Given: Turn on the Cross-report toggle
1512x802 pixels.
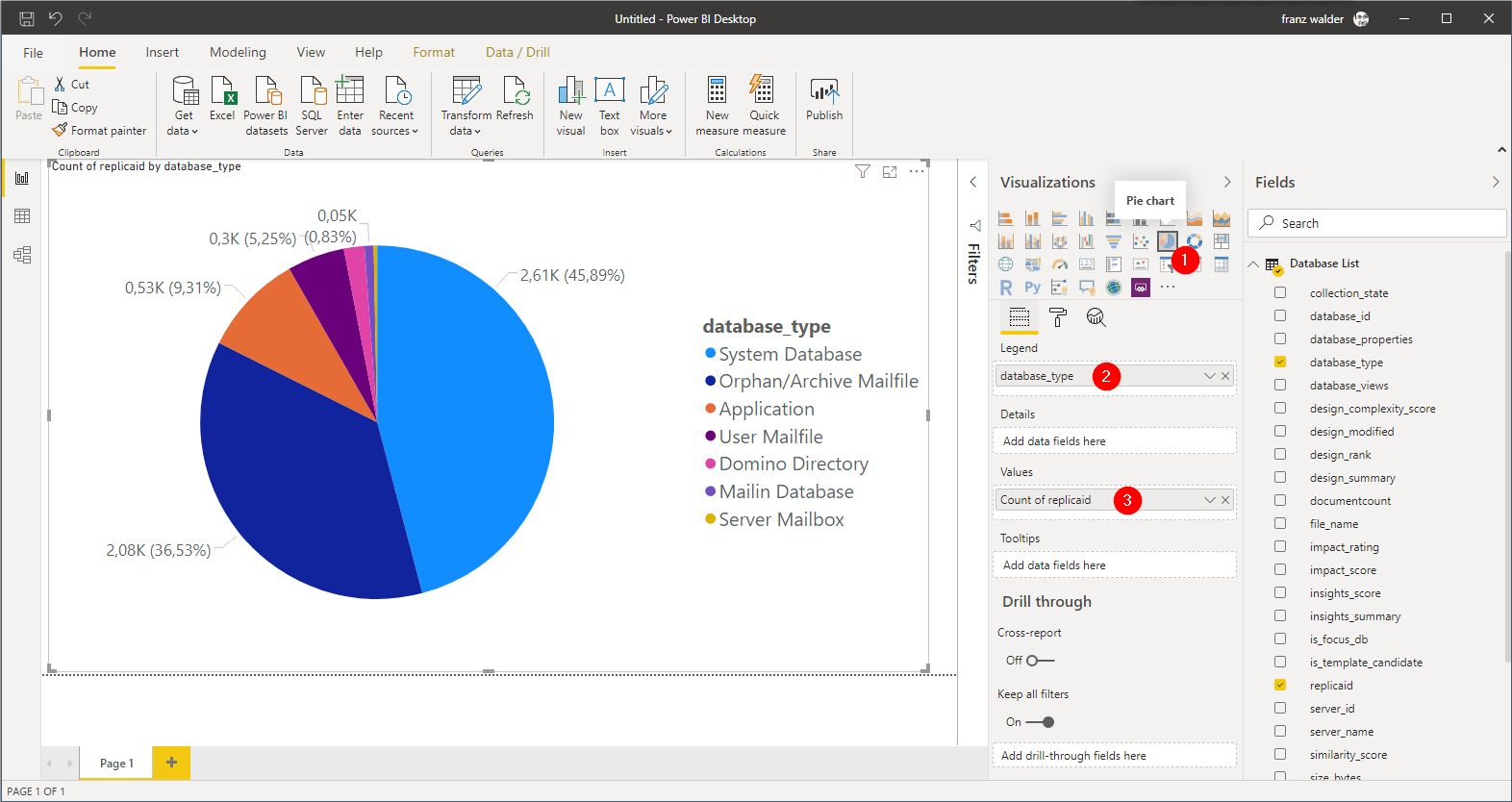Looking at the screenshot, I should coord(1040,661).
